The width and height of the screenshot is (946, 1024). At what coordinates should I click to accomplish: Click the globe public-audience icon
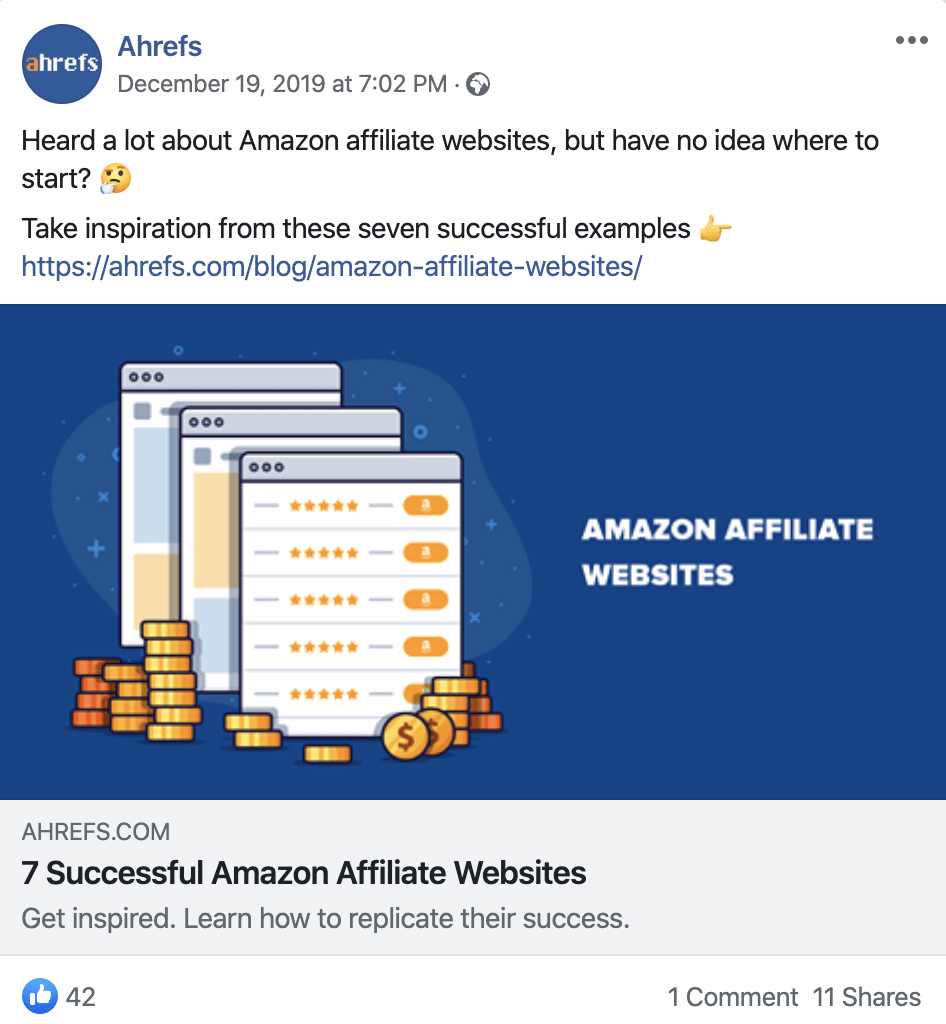coord(477,84)
